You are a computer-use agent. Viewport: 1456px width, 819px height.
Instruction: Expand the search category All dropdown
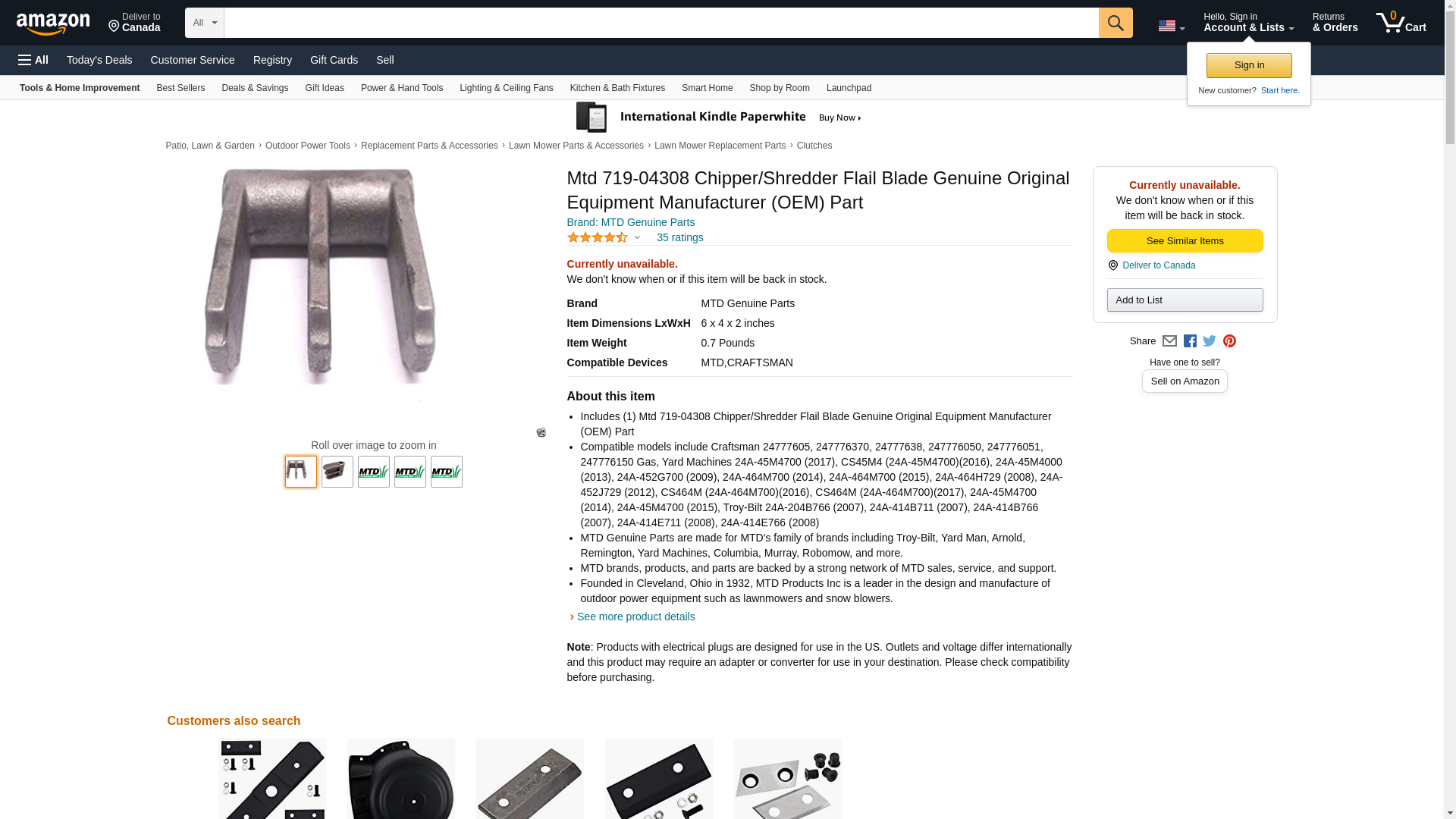point(204,23)
